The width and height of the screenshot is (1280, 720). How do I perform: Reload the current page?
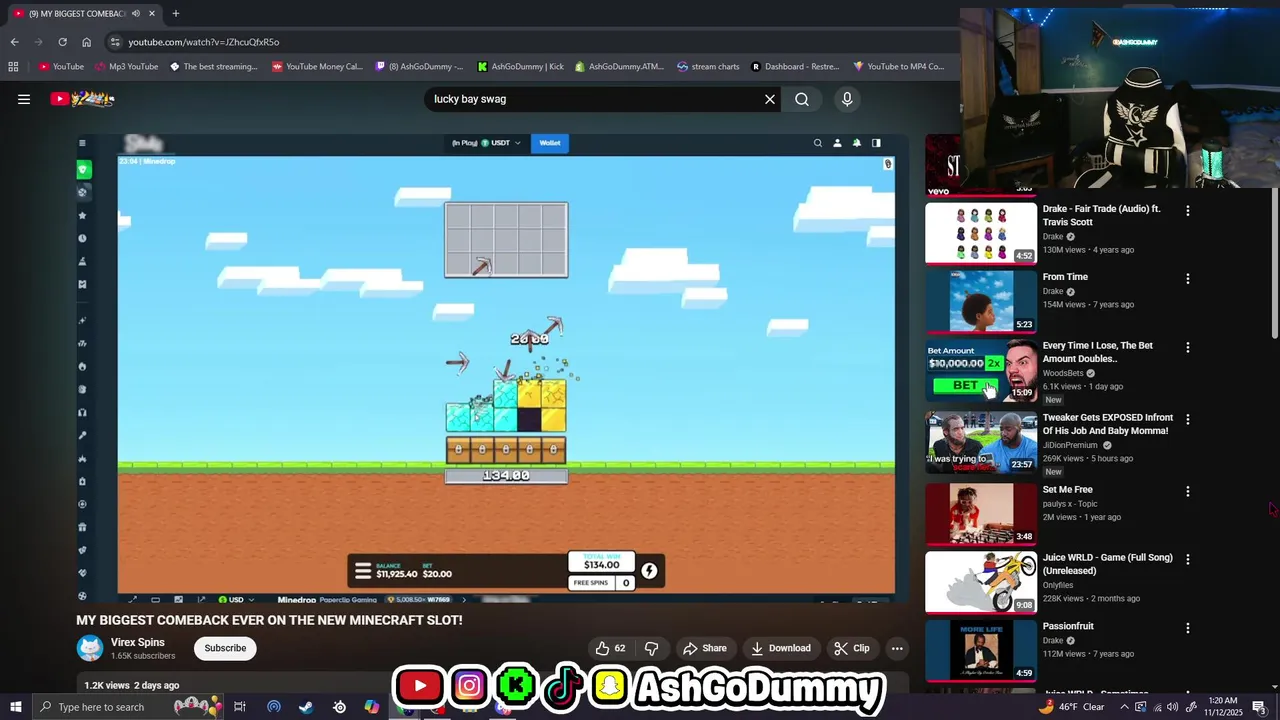point(62,42)
